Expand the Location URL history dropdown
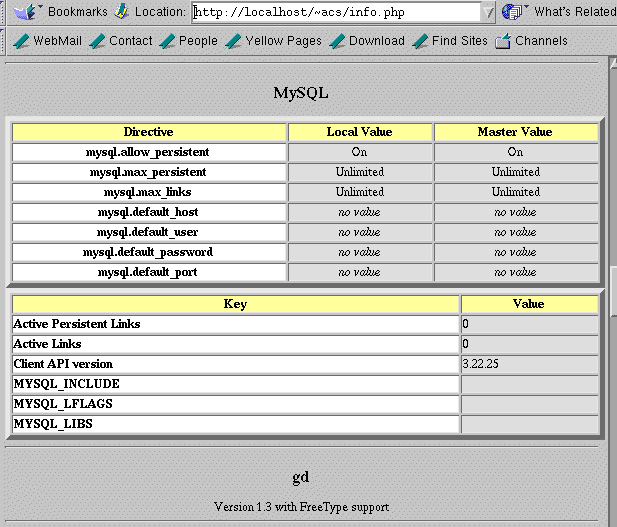Image resolution: width=617 pixels, height=527 pixels. 488,12
